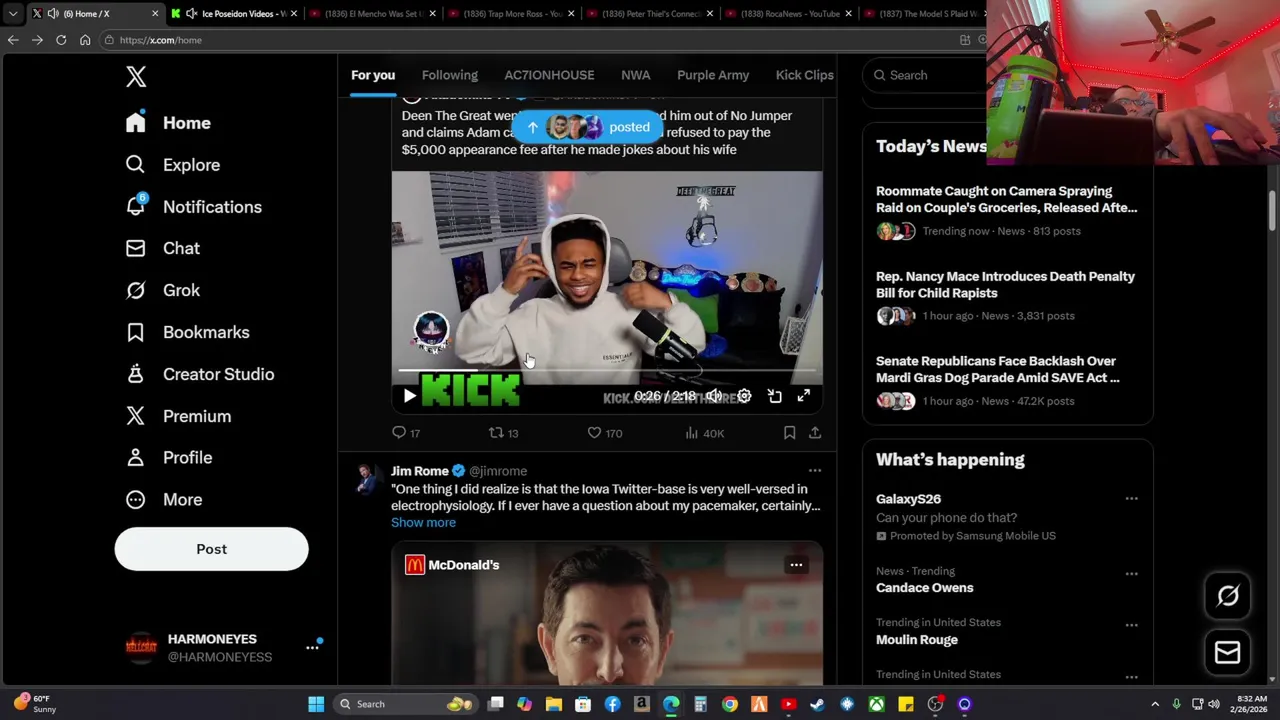The image size is (1280, 720).
Task: Switch to Ice Poseidon Videos browser tab
Action: click(232, 14)
